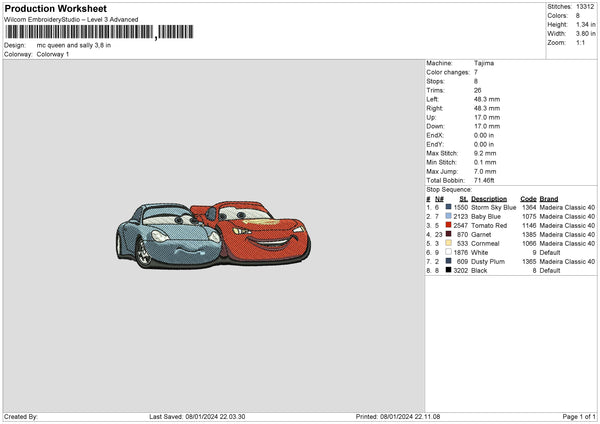Click the 'Cornmeal' description

pos(485,244)
